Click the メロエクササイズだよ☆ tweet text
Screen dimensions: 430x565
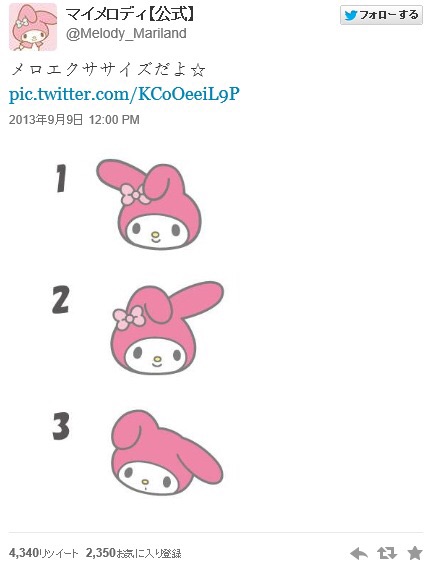108,70
